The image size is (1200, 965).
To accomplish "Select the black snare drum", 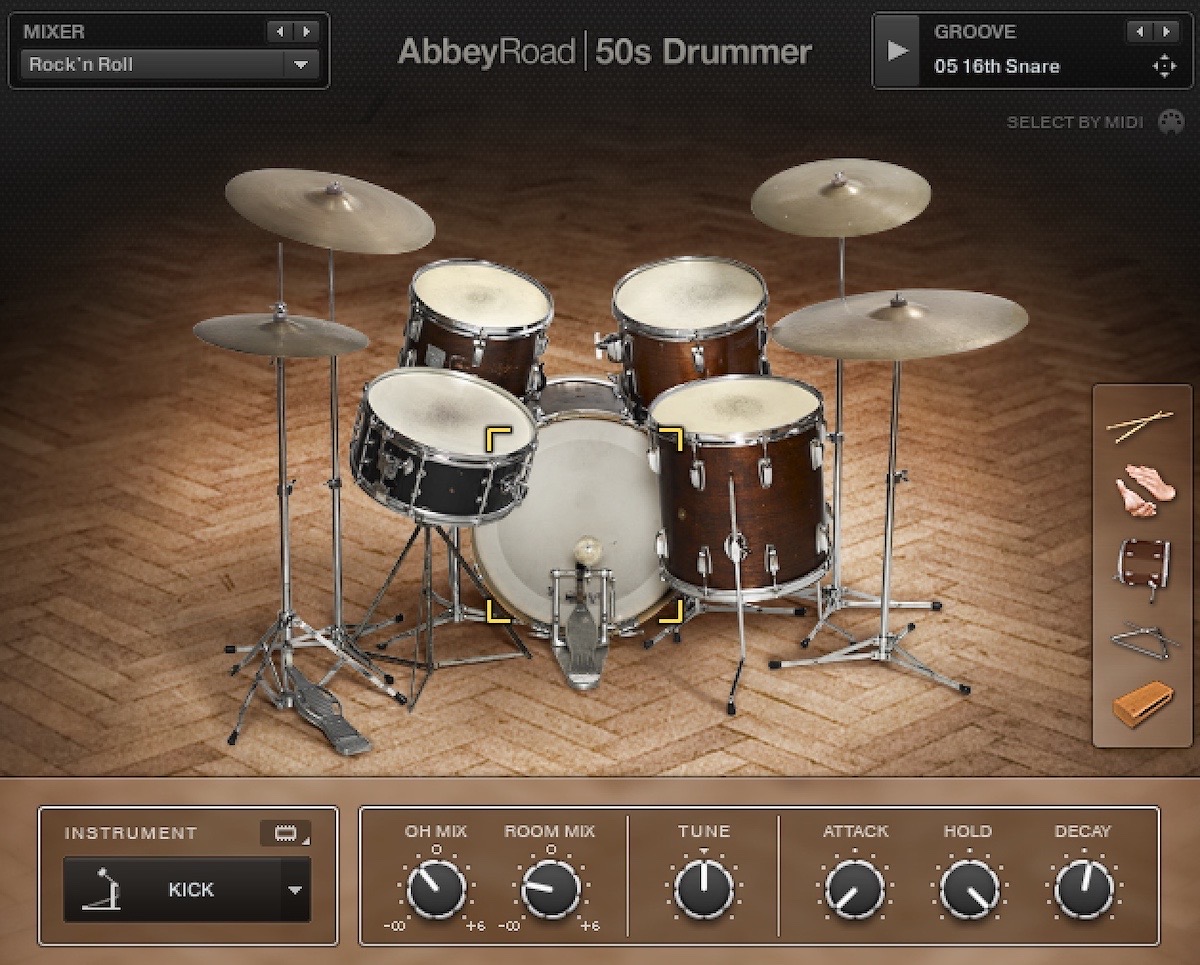I will coord(444,445).
